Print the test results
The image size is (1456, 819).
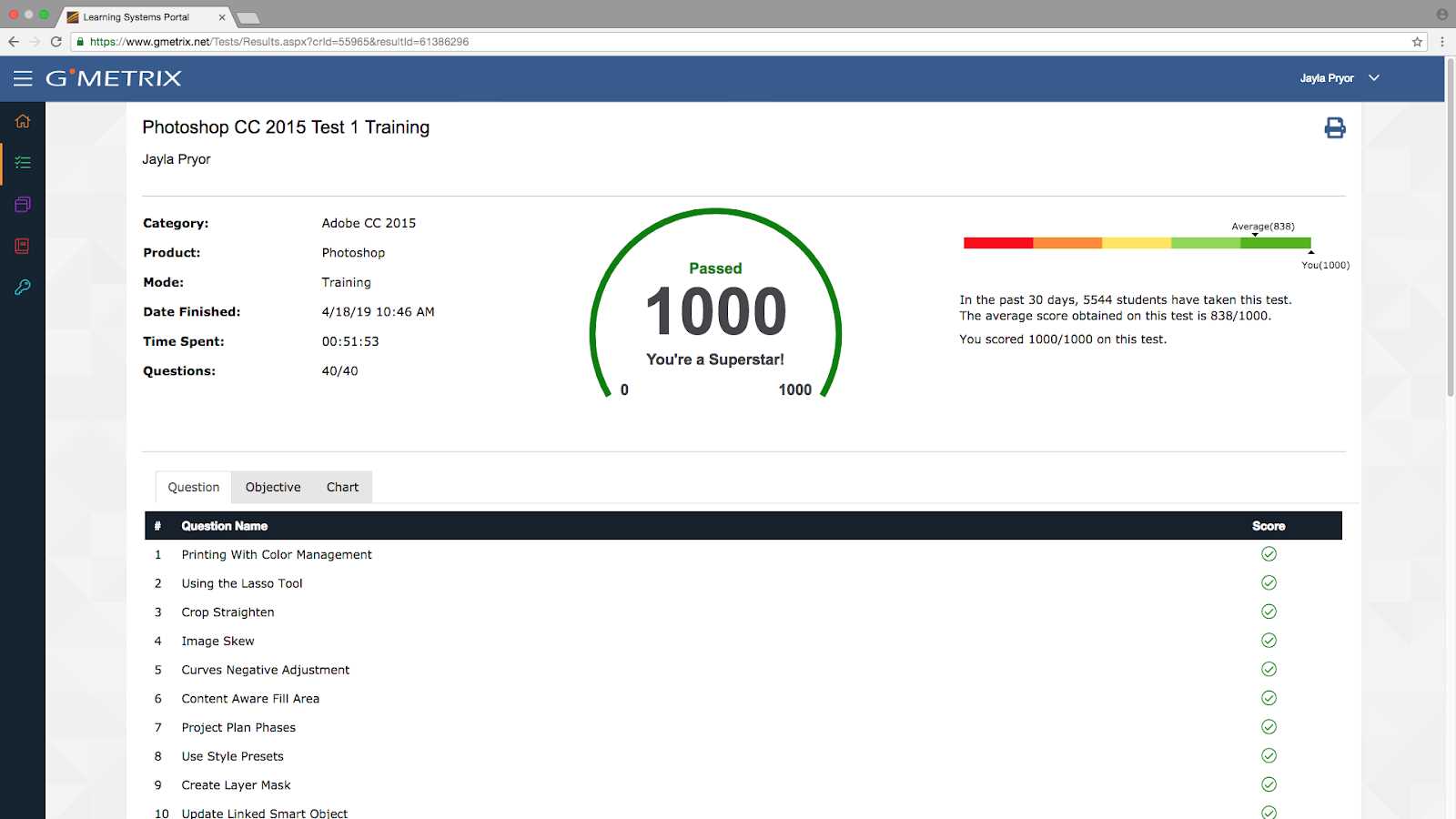click(1335, 127)
